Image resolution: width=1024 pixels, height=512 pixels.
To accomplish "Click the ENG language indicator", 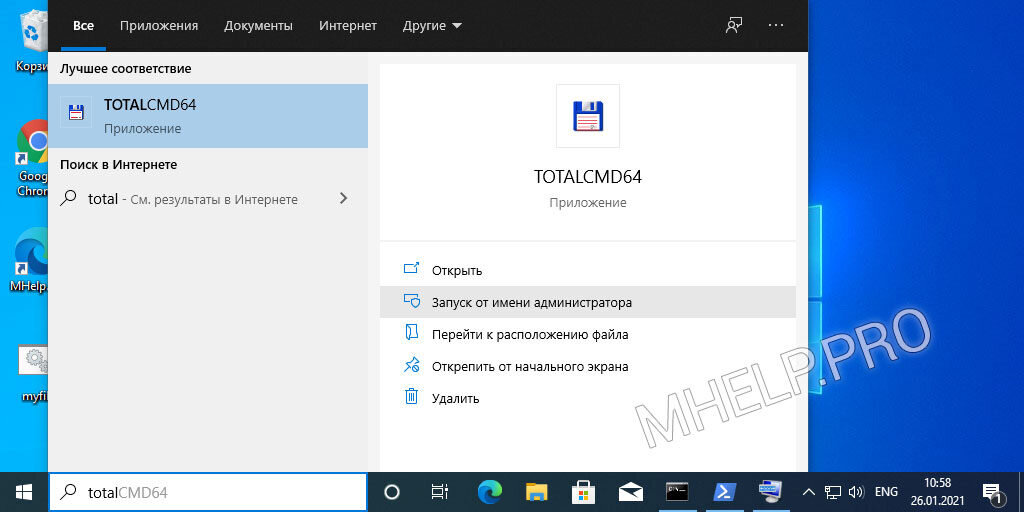I will [886, 492].
